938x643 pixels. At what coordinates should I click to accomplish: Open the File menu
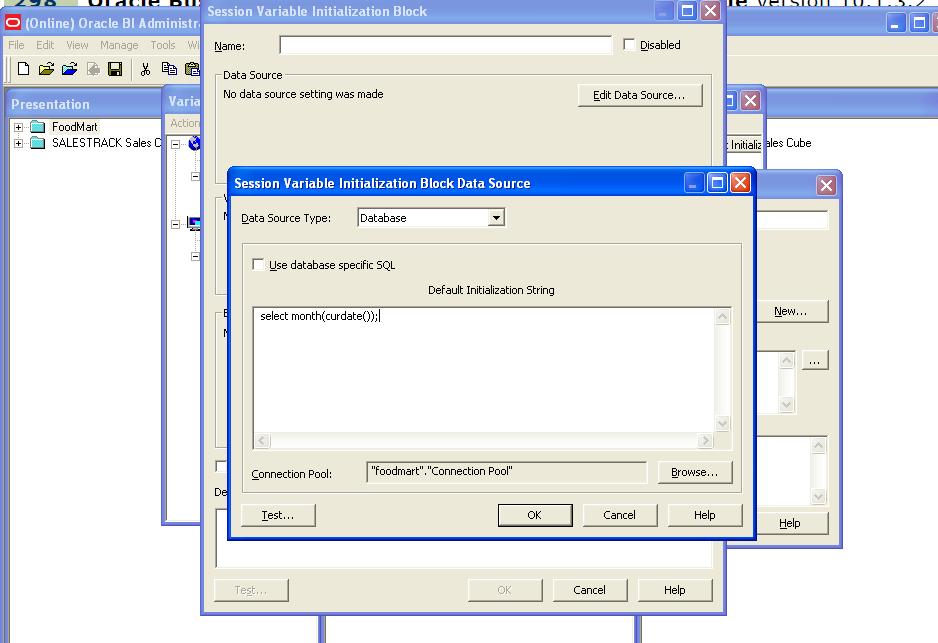16,45
